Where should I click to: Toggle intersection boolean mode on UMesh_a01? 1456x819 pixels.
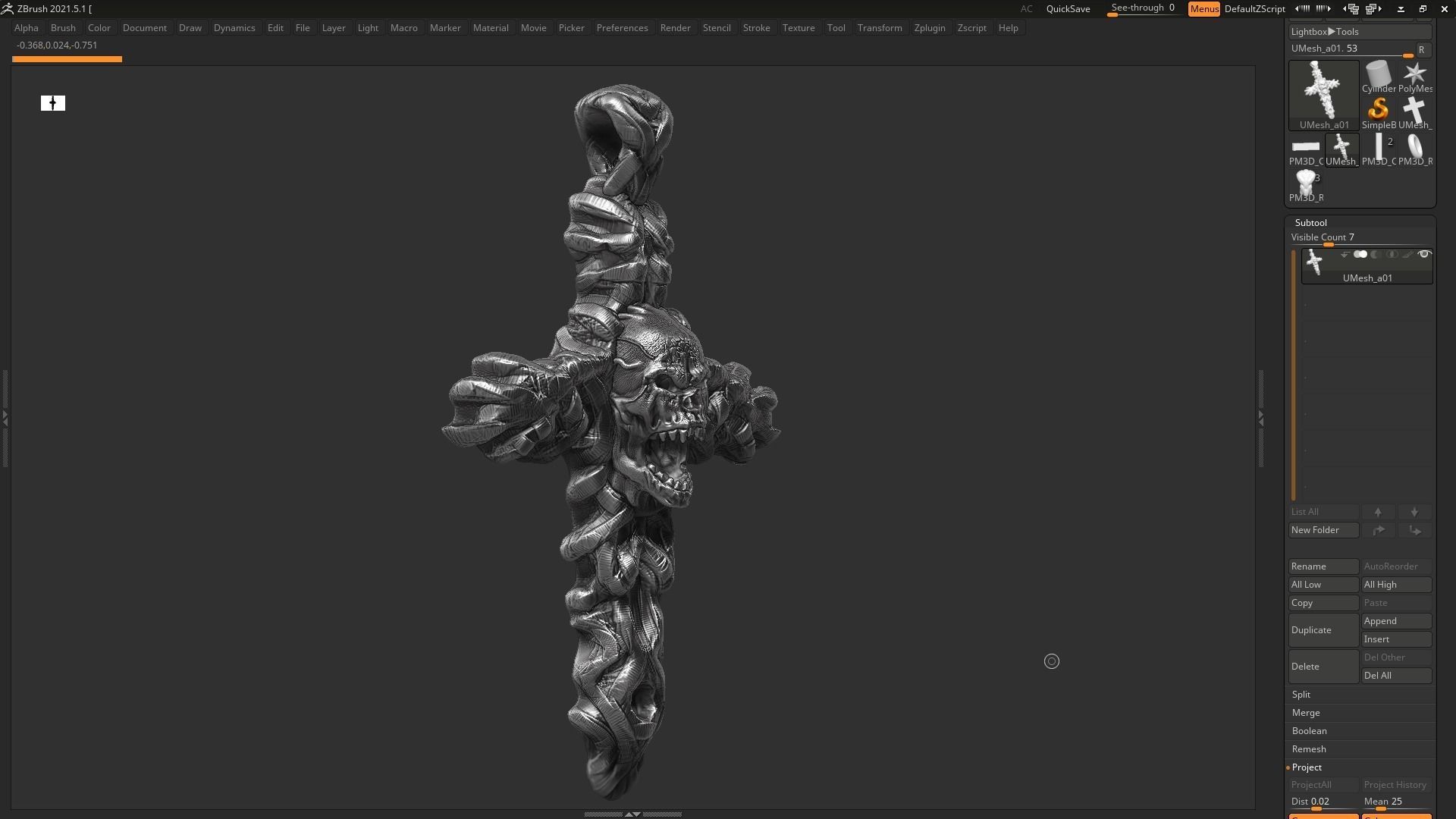(1392, 255)
